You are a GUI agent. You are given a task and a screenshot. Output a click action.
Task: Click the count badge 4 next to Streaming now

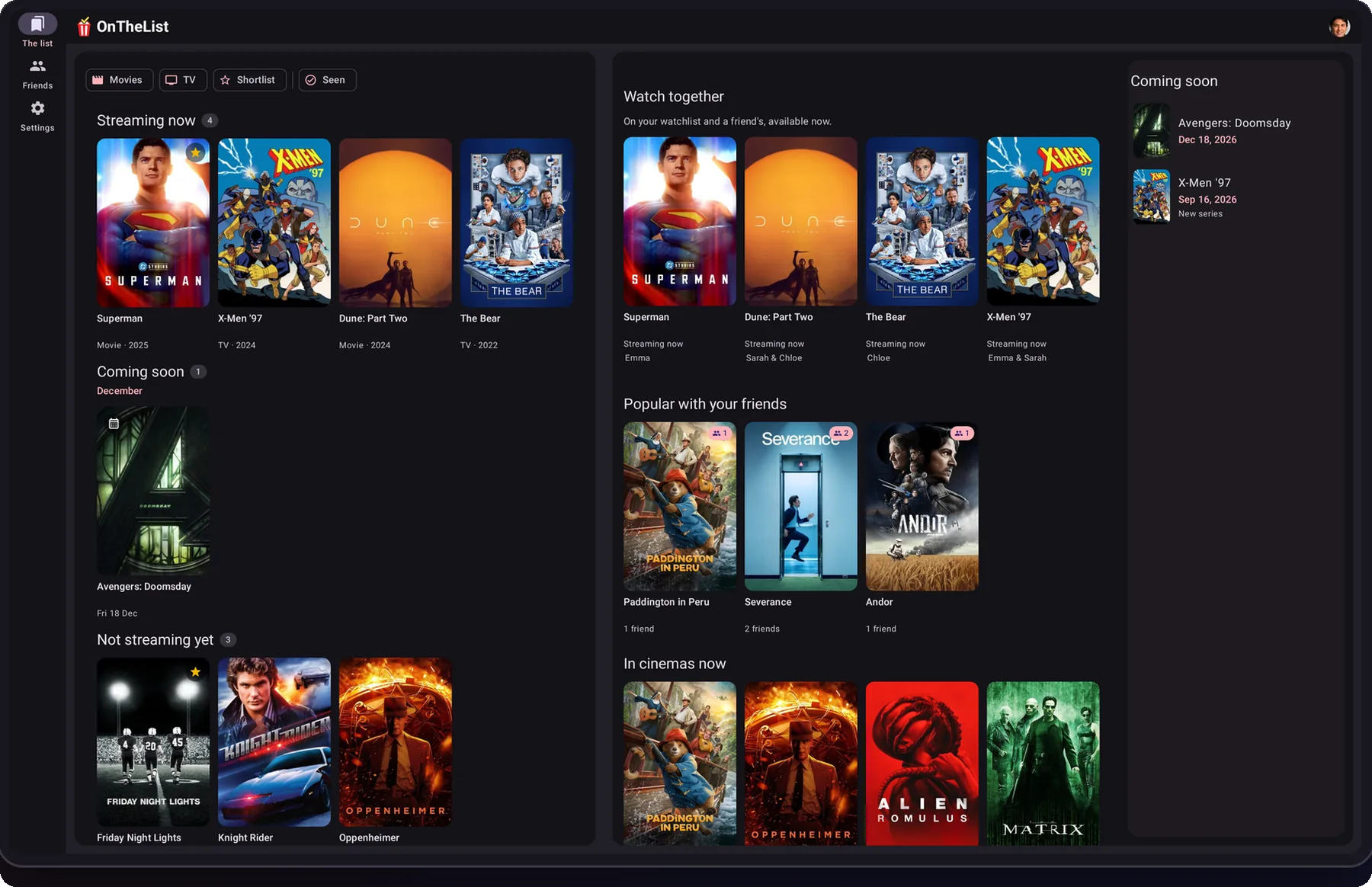point(210,120)
